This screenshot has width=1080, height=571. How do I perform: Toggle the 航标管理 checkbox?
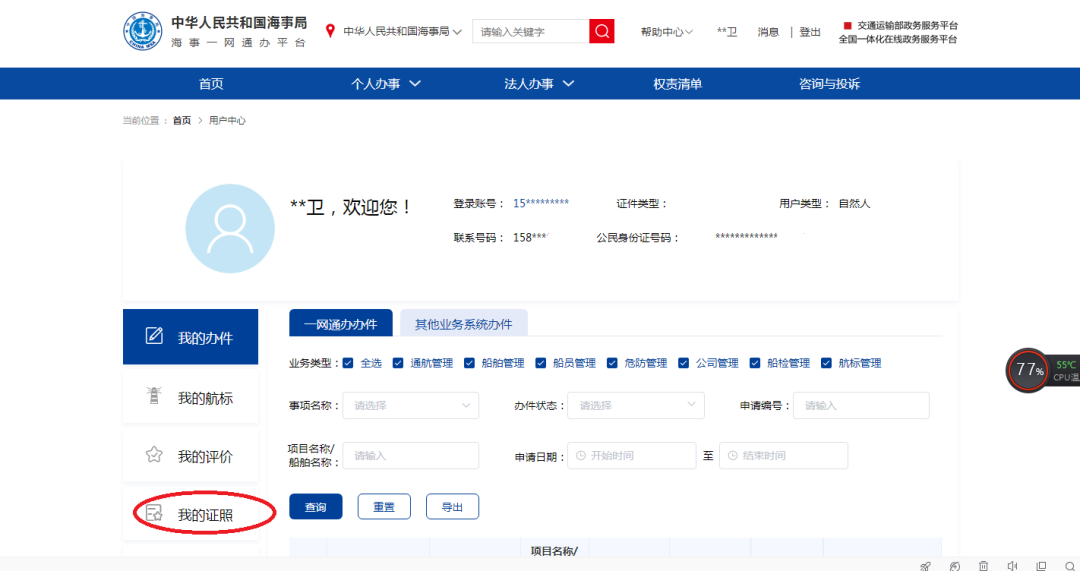[x=827, y=363]
